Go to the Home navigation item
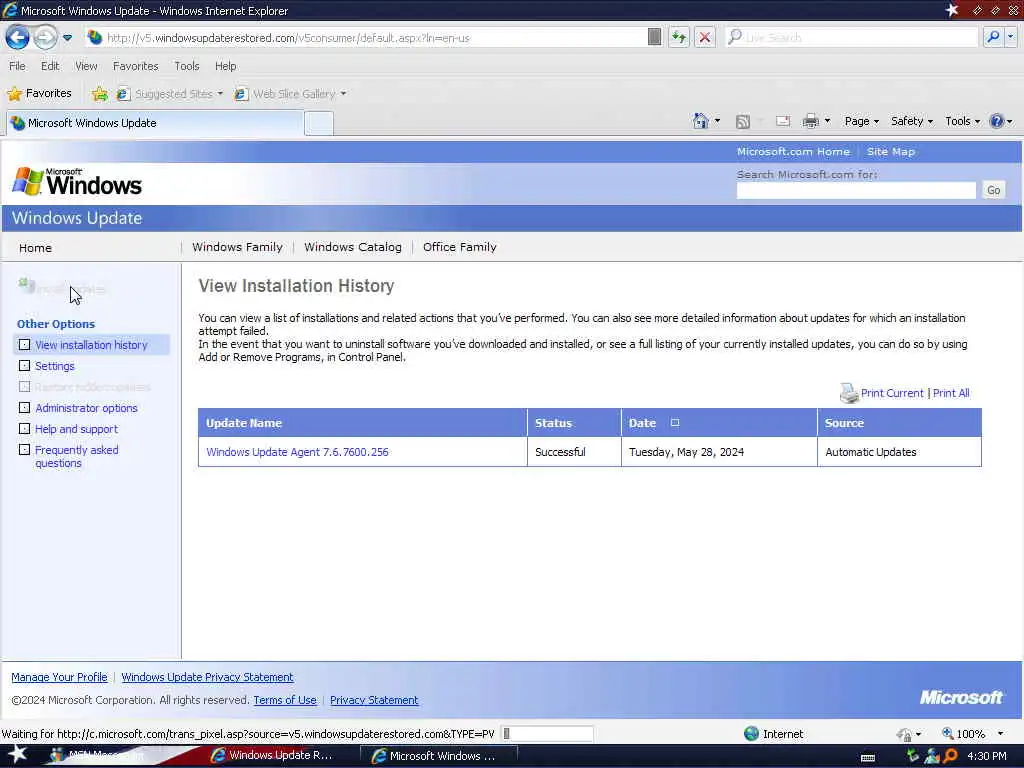Image resolution: width=1024 pixels, height=768 pixels. click(x=35, y=248)
